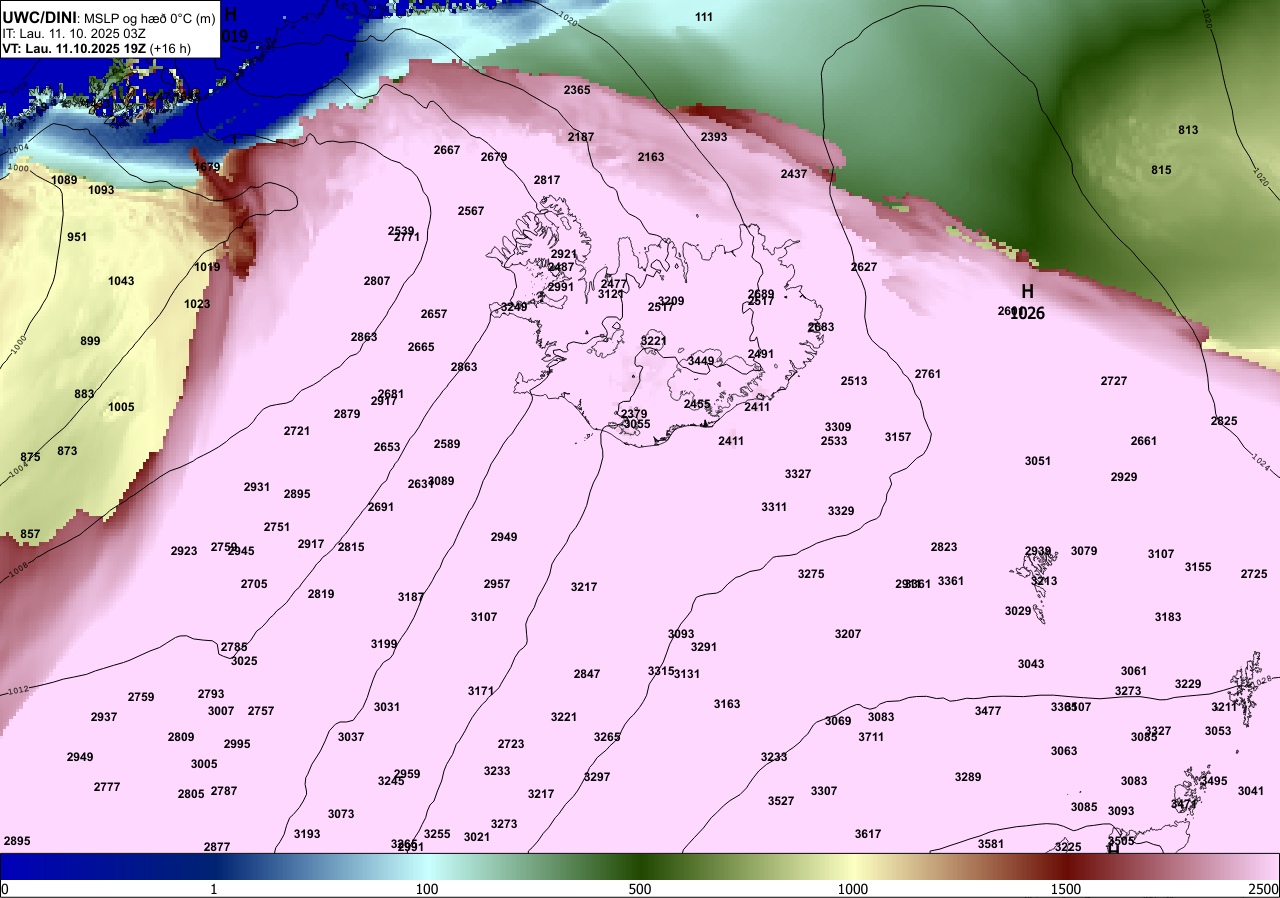Click the value 1679 near Greenland coast
The width and height of the screenshot is (1280, 898).
click(207, 167)
